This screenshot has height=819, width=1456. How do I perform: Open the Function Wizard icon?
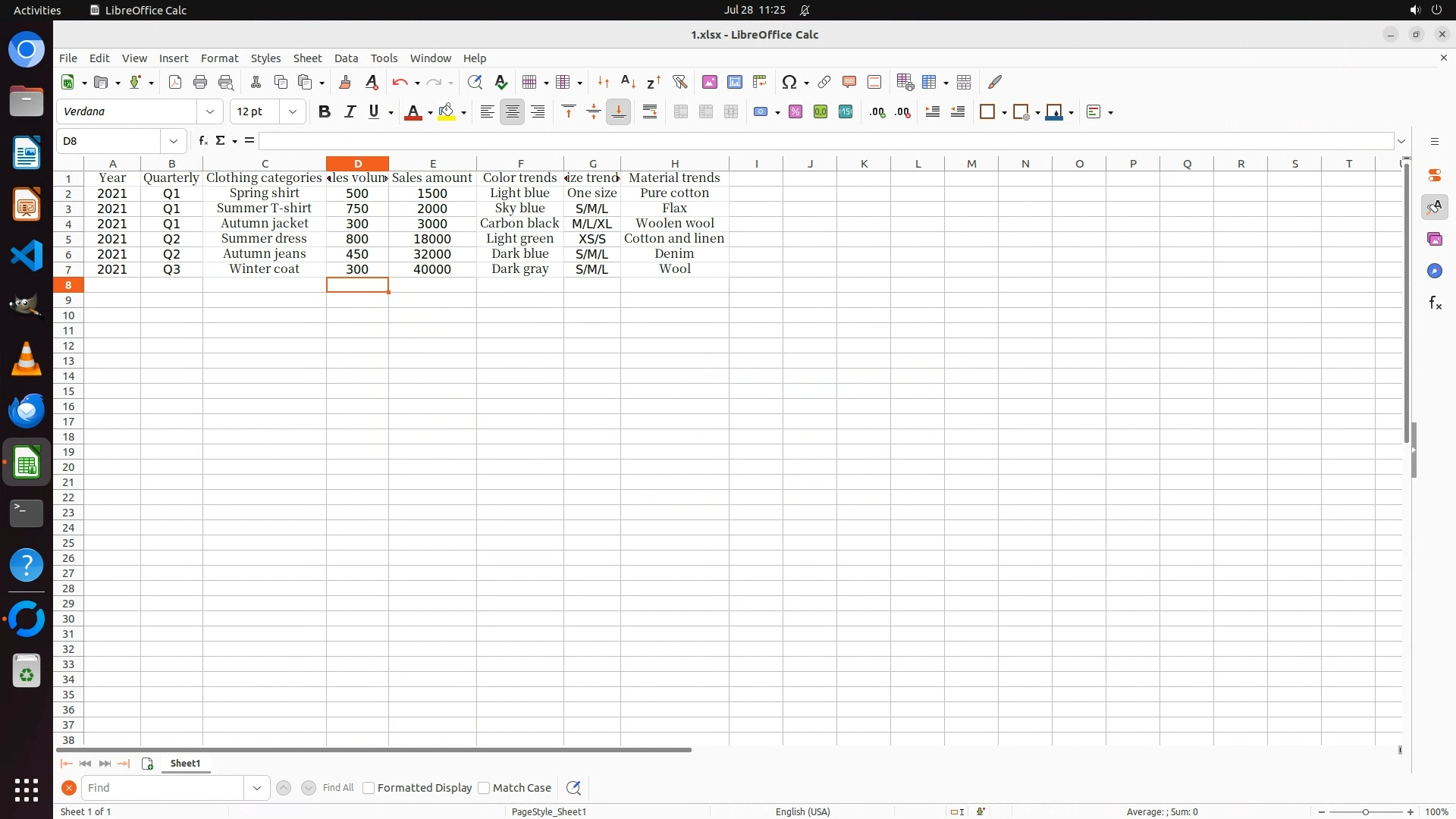(202, 141)
